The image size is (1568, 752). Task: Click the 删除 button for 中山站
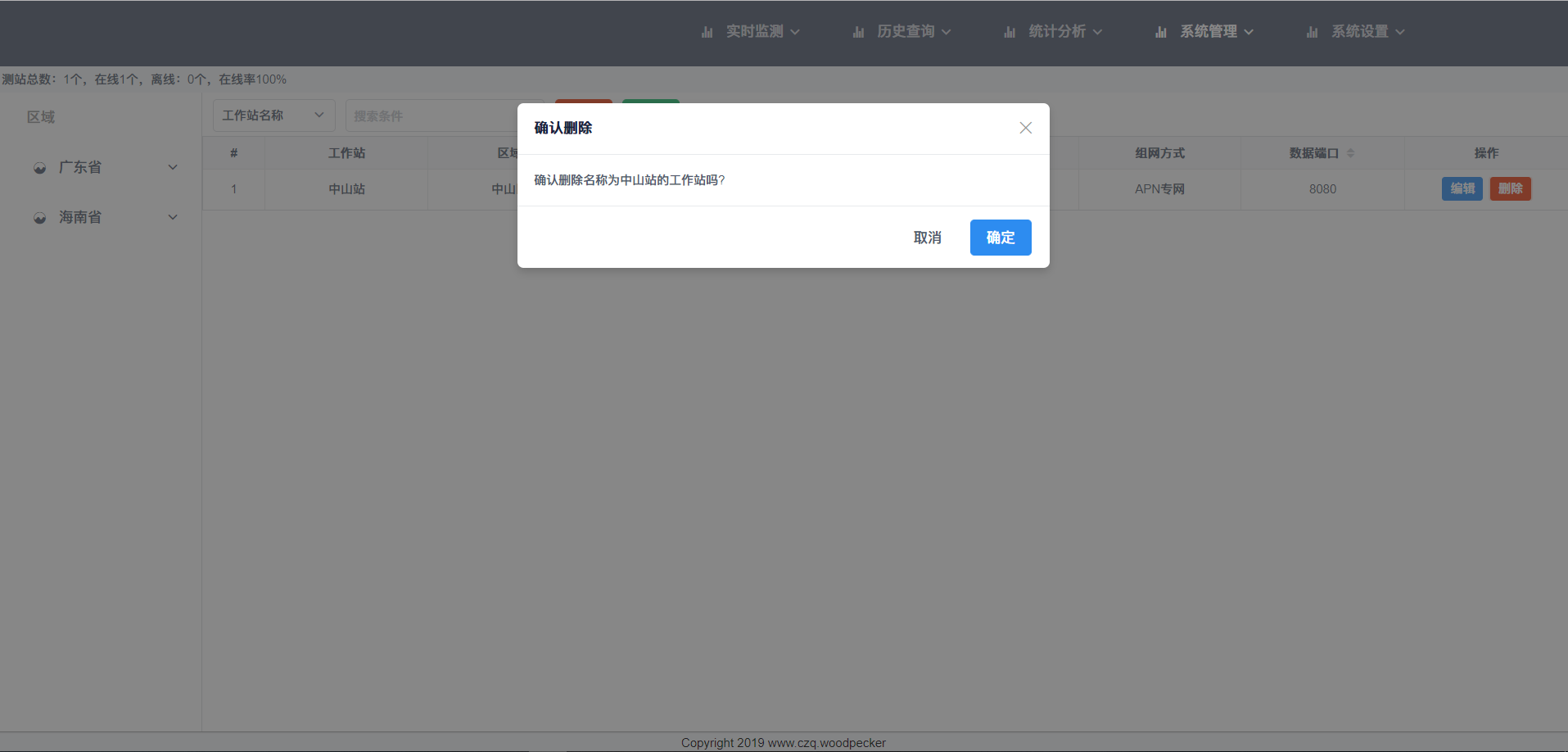[1510, 189]
